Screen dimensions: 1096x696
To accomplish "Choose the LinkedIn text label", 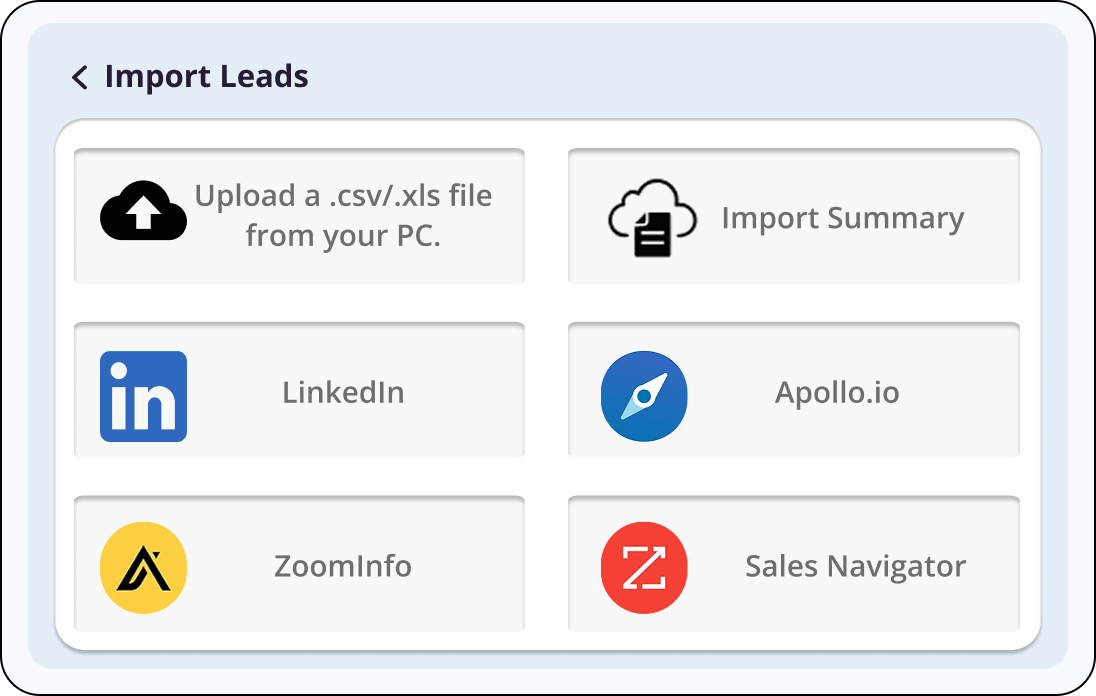I will pos(343,392).
